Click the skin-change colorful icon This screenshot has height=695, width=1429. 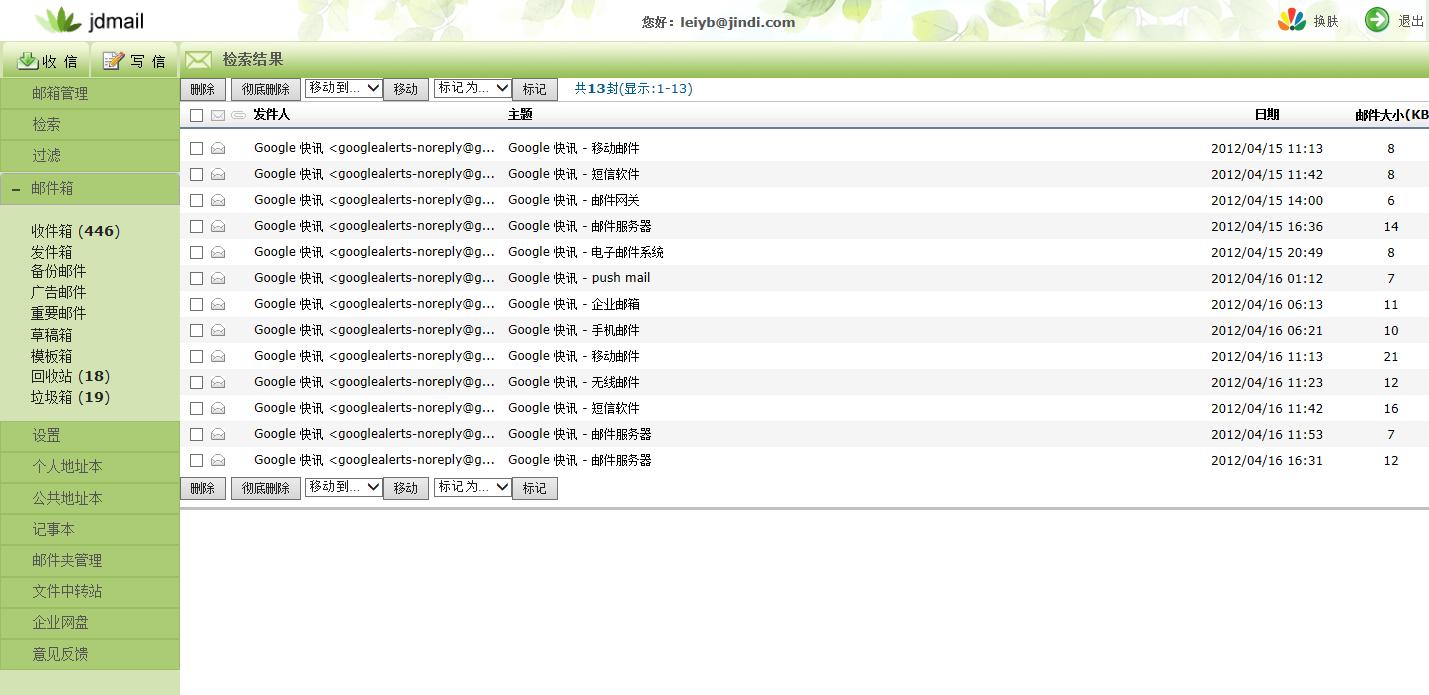pos(1292,20)
